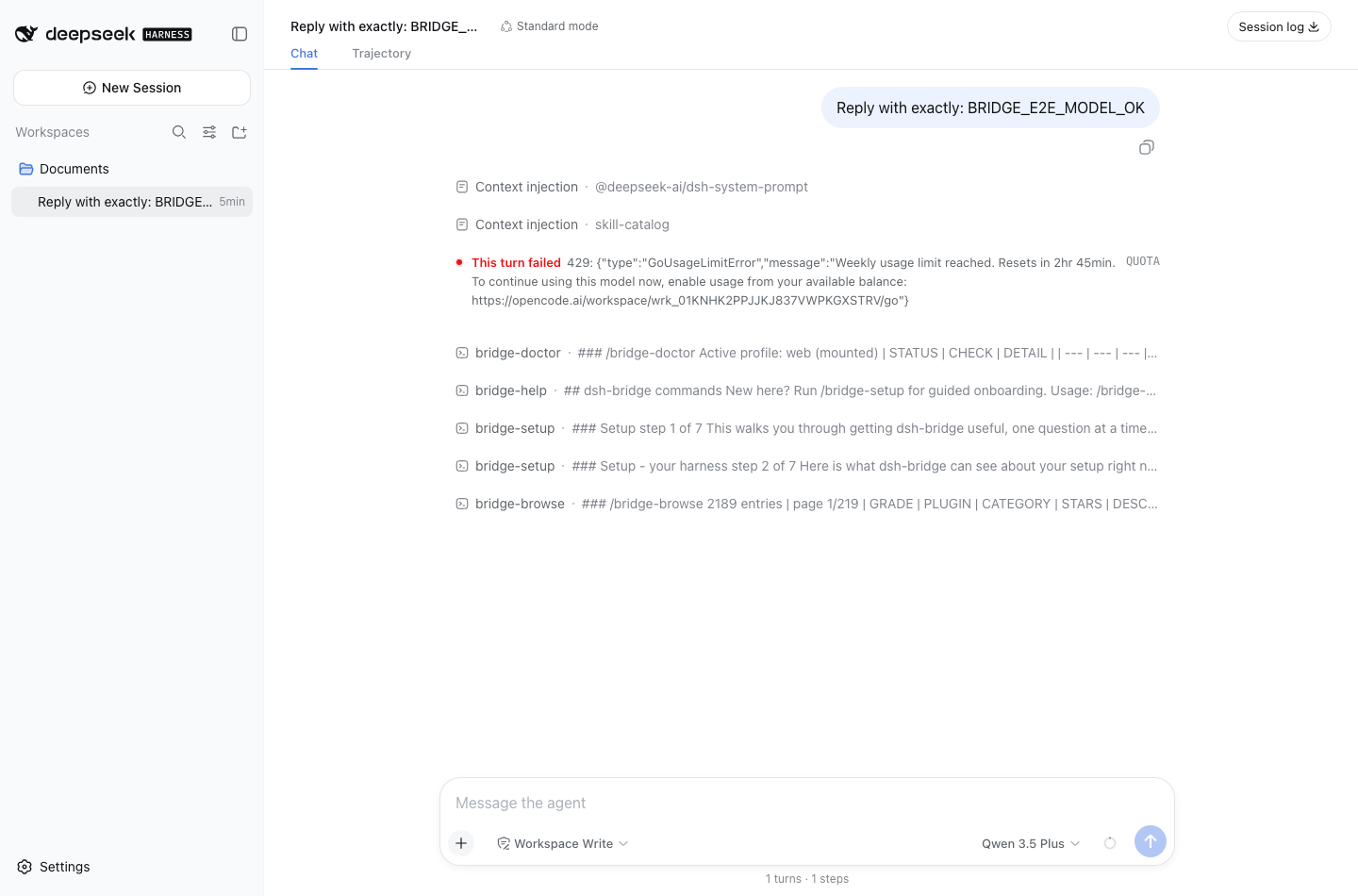
Task: Click the Standard mode icon
Action: coord(506,26)
